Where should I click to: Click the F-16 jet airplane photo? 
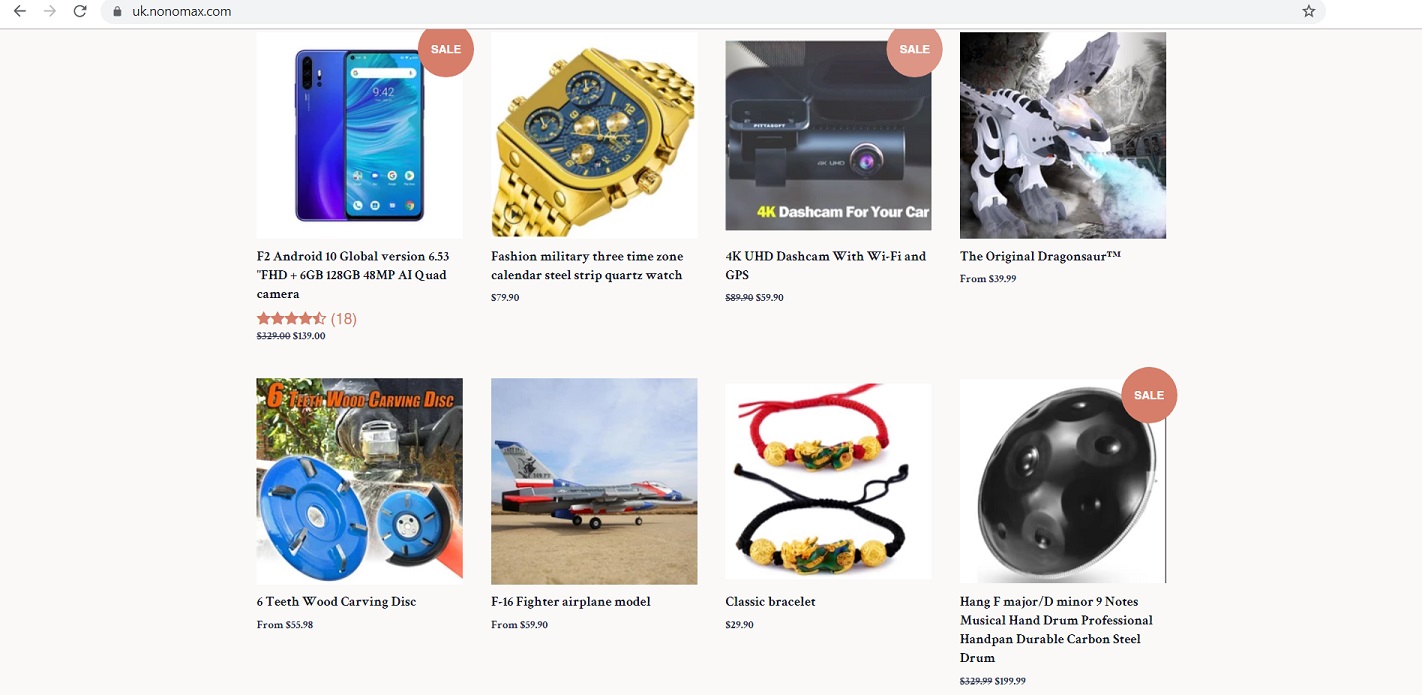(x=594, y=481)
